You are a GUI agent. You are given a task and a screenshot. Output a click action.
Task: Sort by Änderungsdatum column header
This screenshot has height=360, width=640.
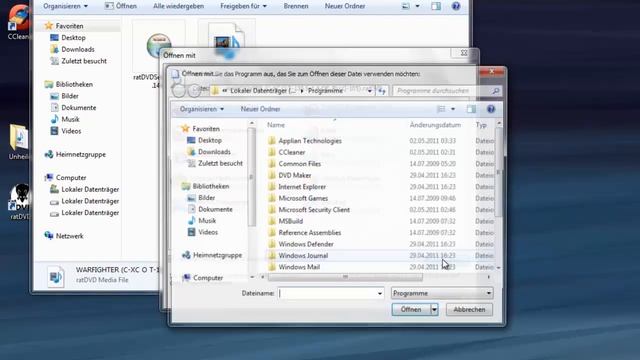(435, 125)
